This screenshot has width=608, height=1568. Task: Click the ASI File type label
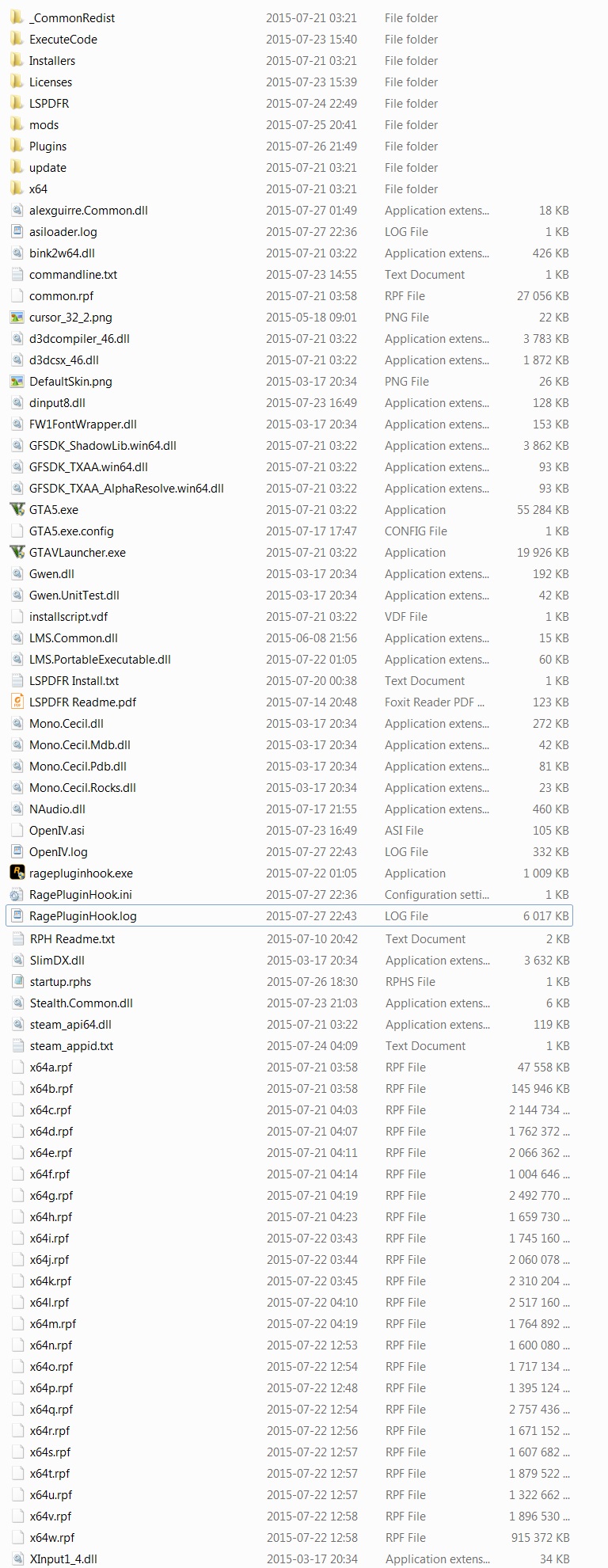tap(404, 831)
